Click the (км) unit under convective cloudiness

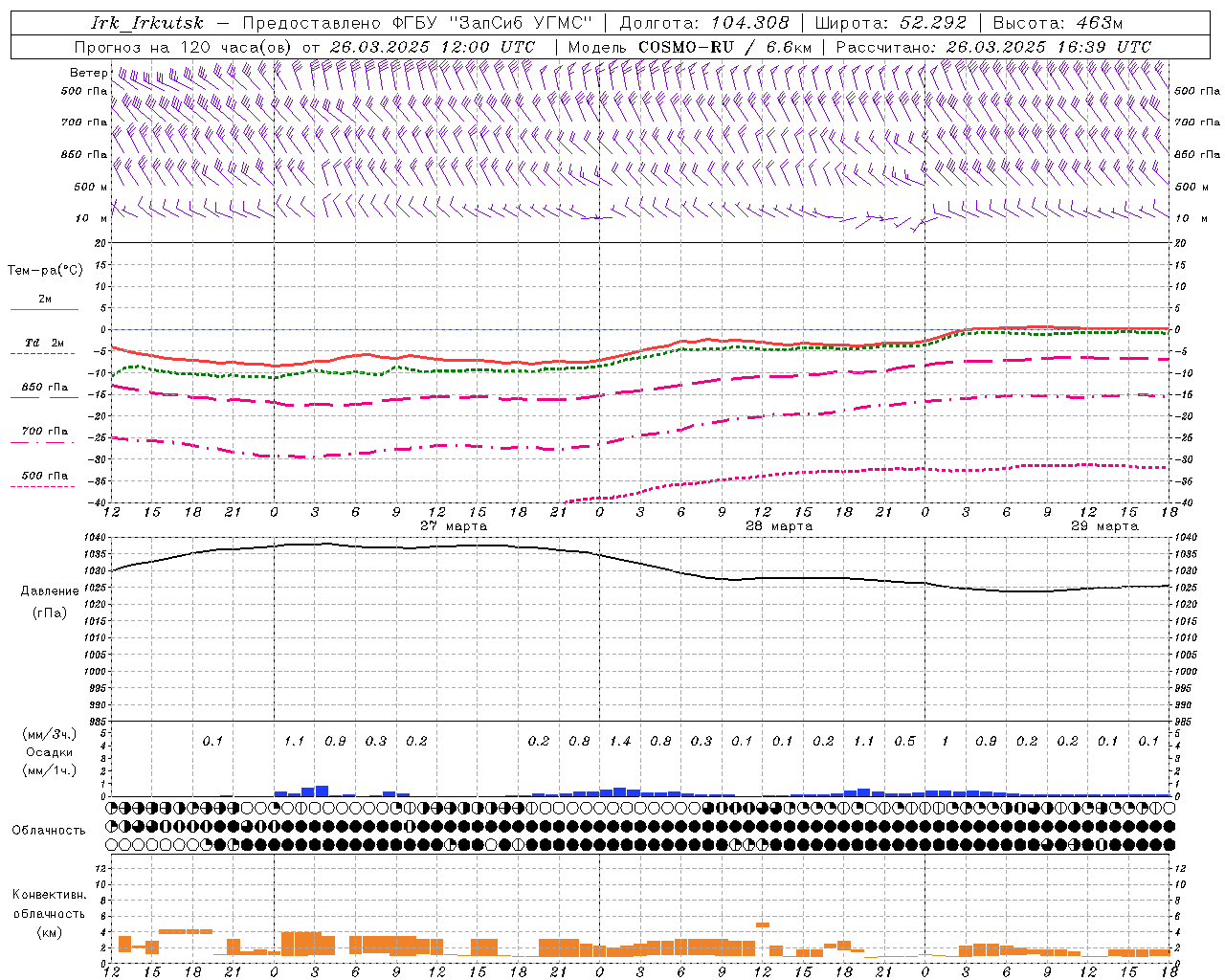(49, 932)
